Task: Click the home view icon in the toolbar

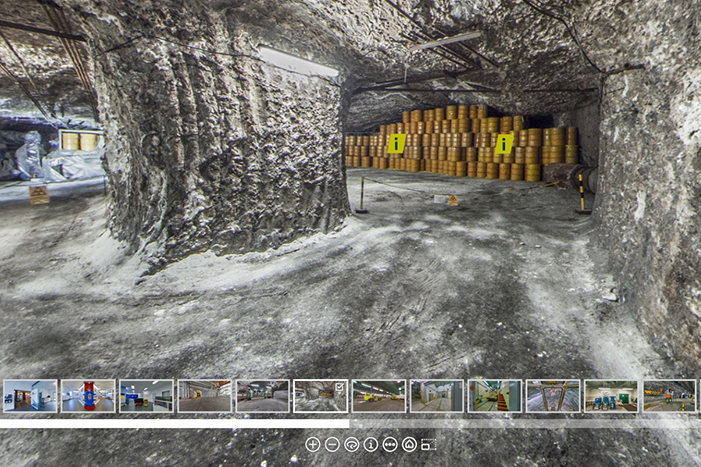Action: pyautogui.click(x=410, y=445)
